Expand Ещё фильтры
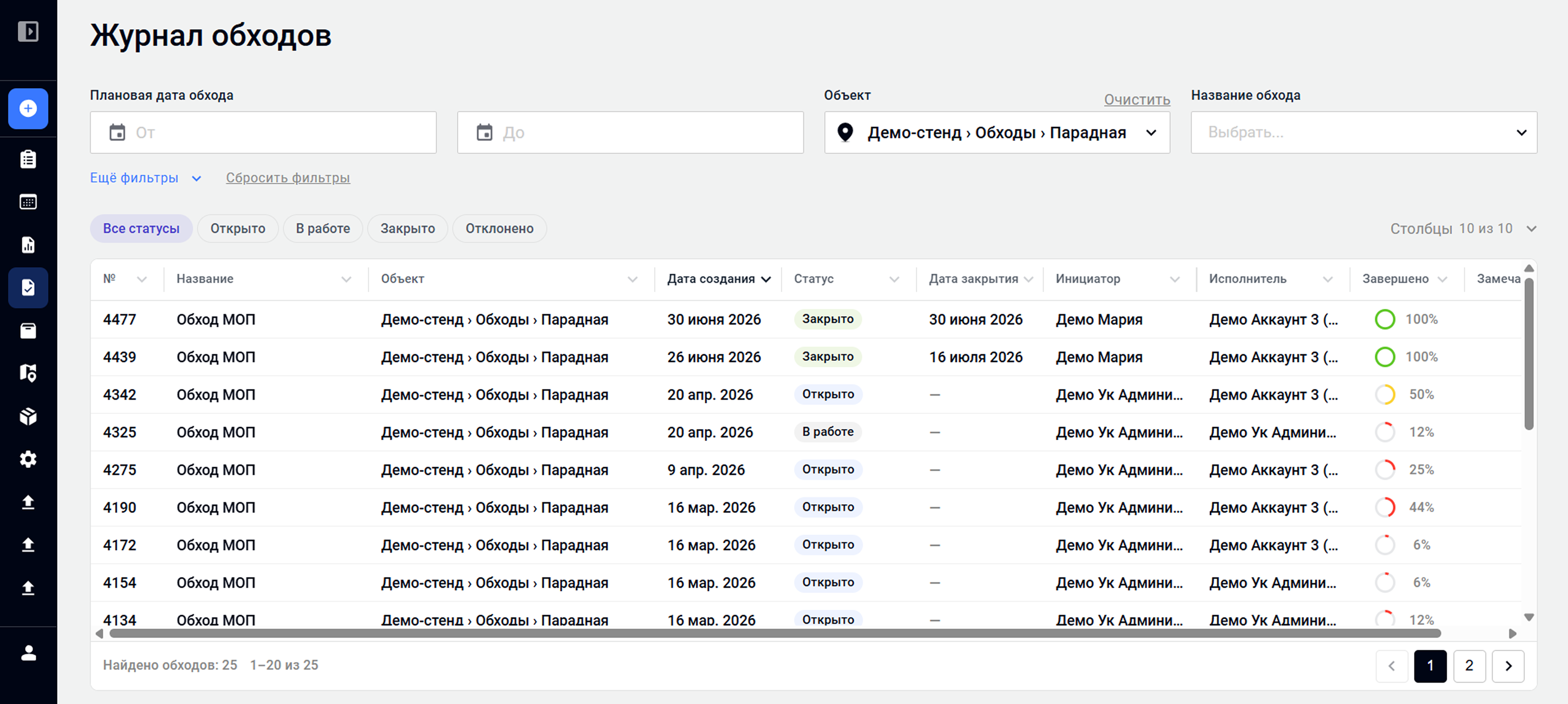The width and height of the screenshot is (1568, 704). (x=146, y=178)
